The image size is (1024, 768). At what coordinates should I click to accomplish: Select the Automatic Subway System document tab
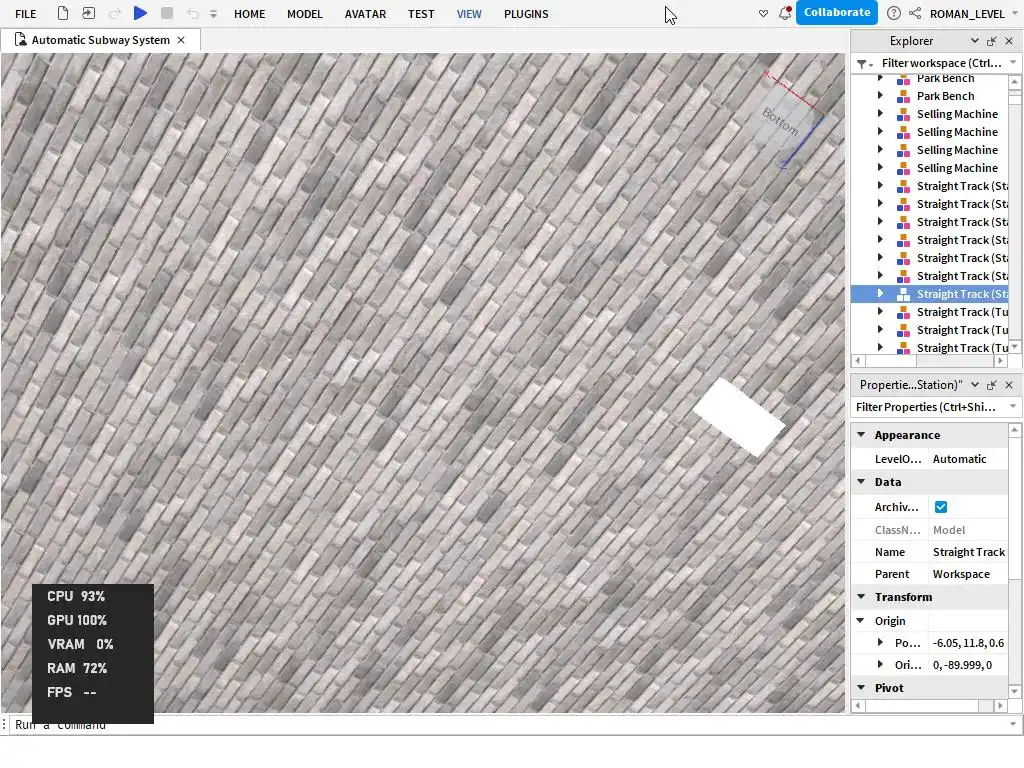[x=100, y=40]
